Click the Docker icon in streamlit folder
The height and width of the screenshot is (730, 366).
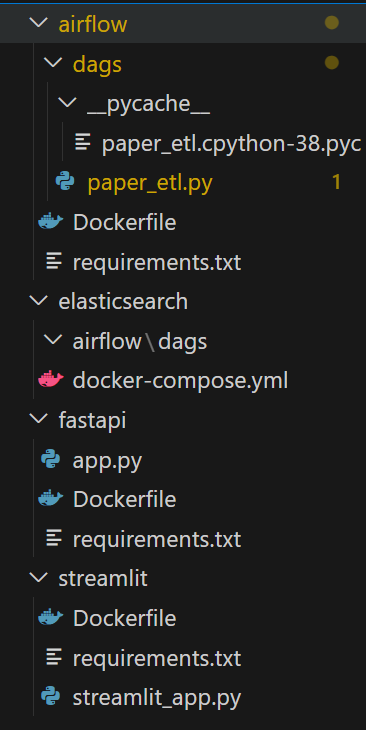coord(50,619)
